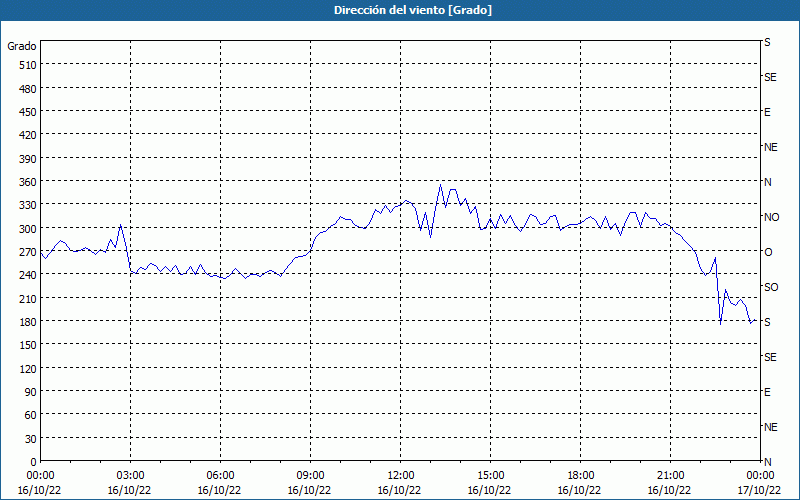The width and height of the screenshot is (800, 500).
Task: Click the 00:00 label above 17/10/22
Action: (x=760, y=476)
